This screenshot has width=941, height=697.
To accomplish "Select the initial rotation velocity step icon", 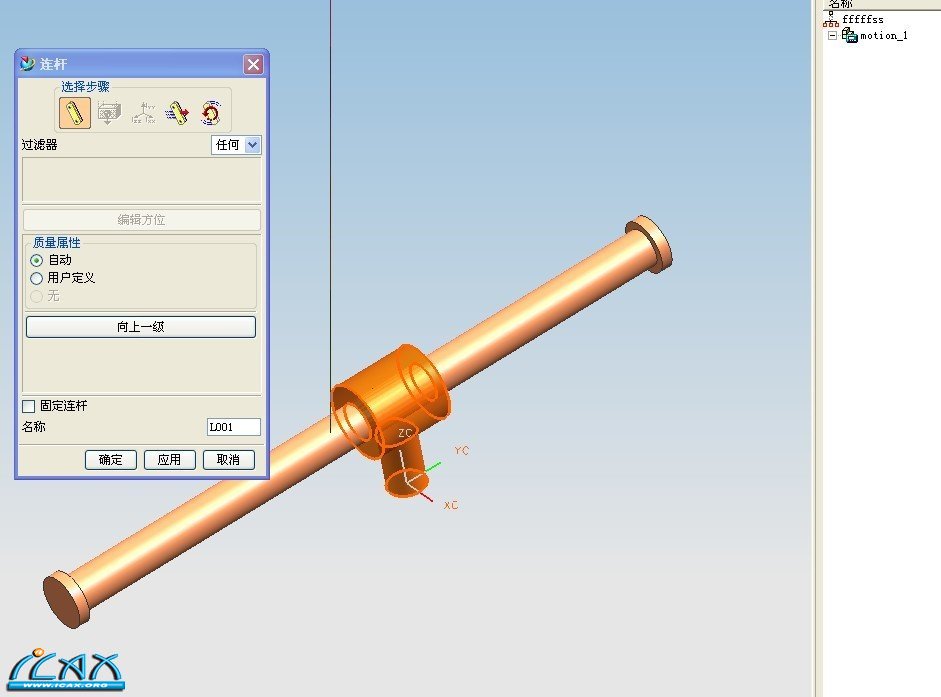I will click(x=211, y=113).
